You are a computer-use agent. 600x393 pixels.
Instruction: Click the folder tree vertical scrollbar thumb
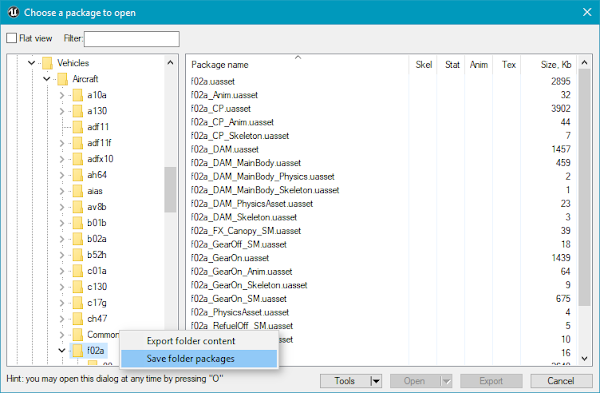pyautogui.click(x=170, y=189)
